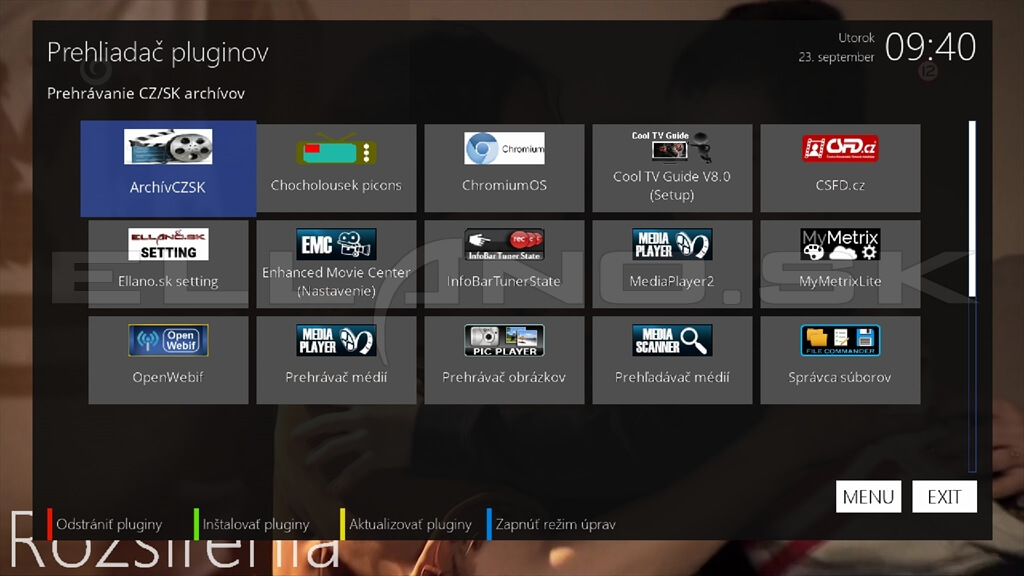This screenshot has height=576, width=1024.
Task: Click the 'MyMetrixLite' label text
Action: click(x=840, y=281)
